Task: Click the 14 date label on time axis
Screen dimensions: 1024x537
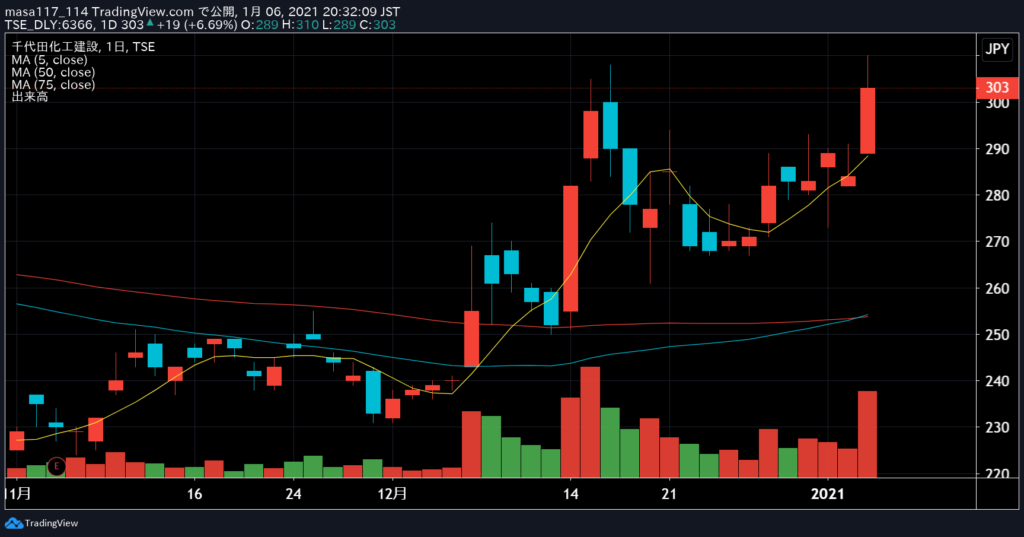Action: (571, 493)
